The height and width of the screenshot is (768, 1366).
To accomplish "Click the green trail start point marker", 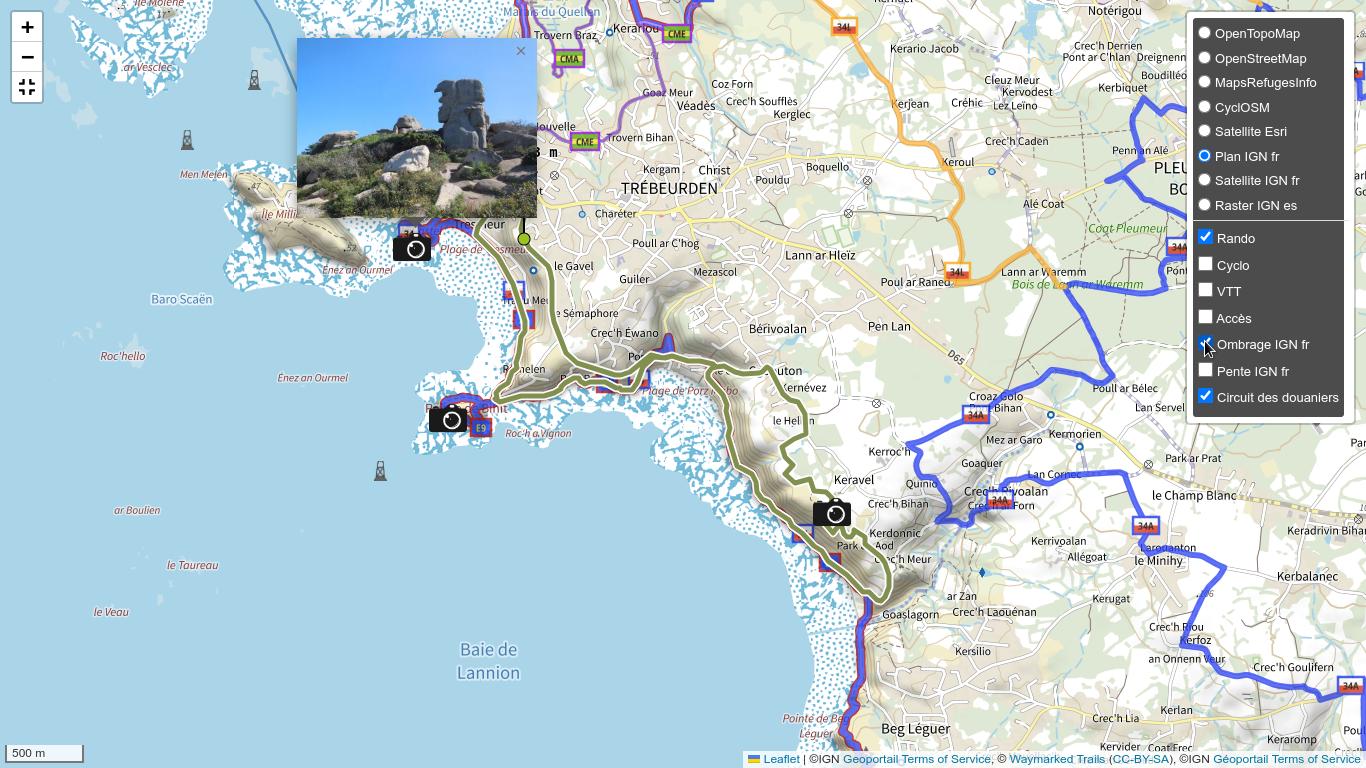I will pos(524,239).
